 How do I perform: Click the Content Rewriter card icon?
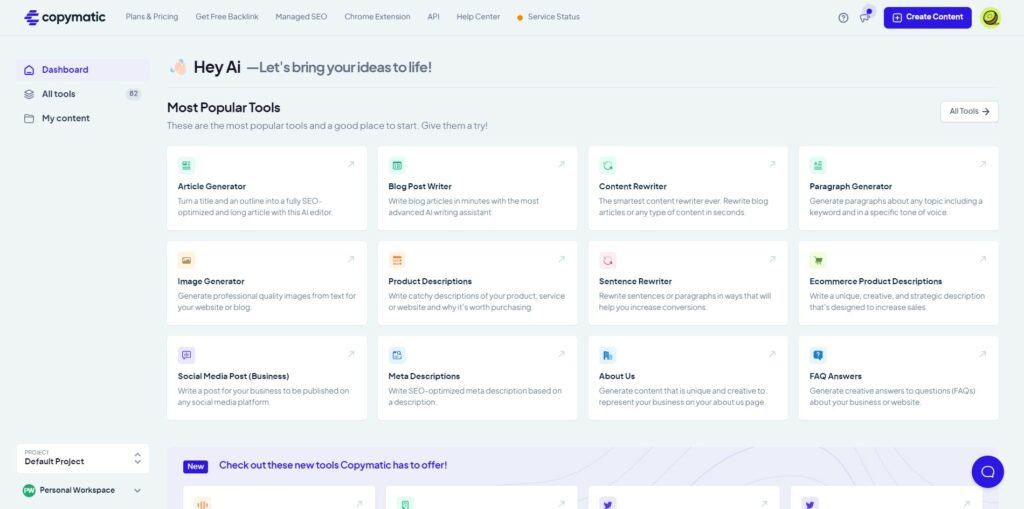[x=607, y=165]
